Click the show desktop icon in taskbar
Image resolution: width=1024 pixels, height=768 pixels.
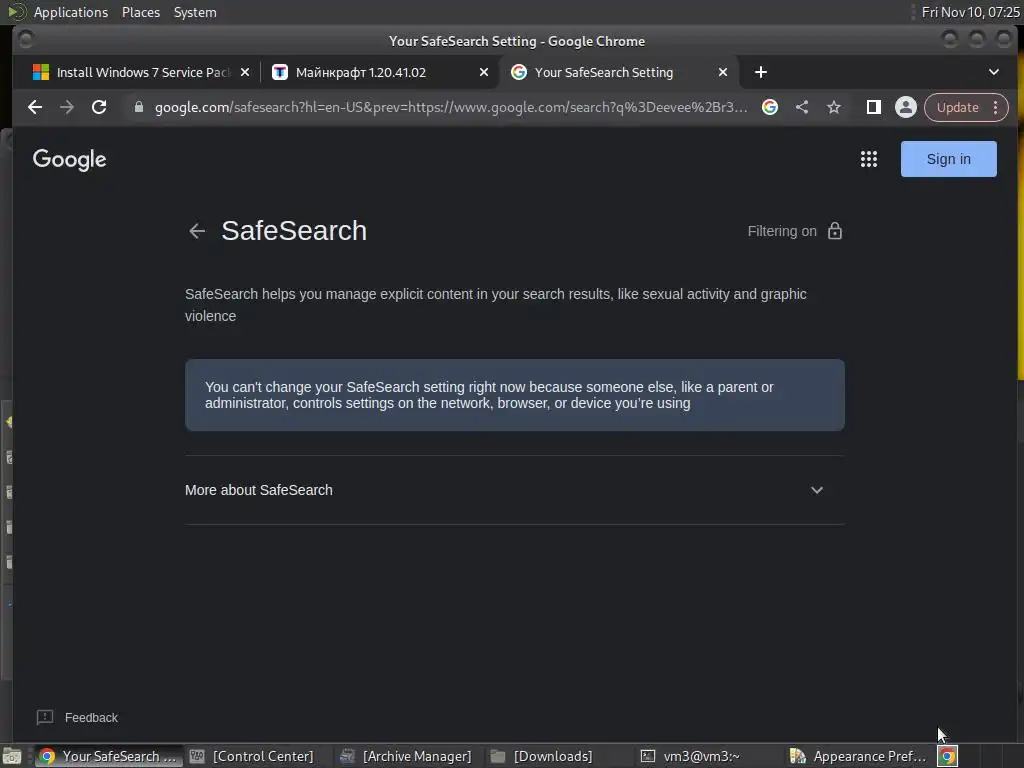tap(12, 756)
